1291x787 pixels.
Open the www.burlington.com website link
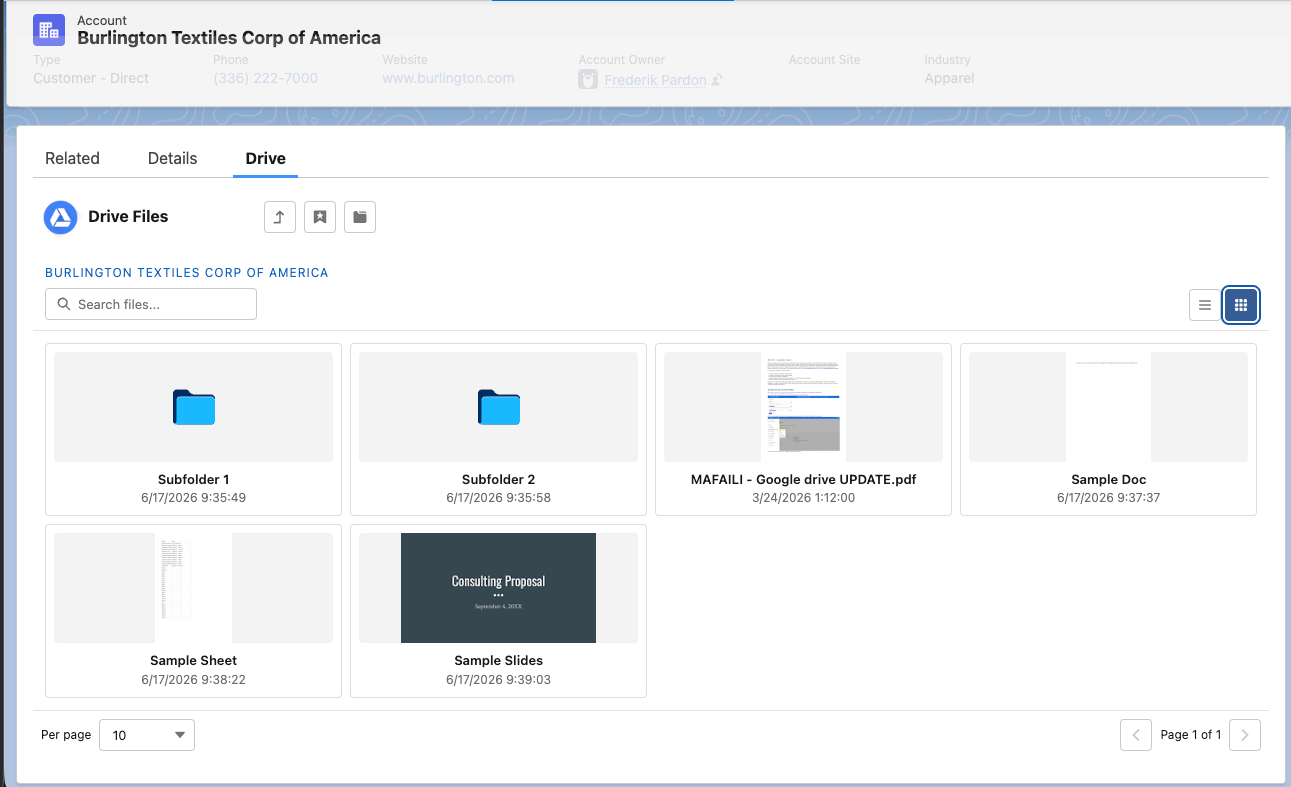pyautogui.click(x=448, y=78)
